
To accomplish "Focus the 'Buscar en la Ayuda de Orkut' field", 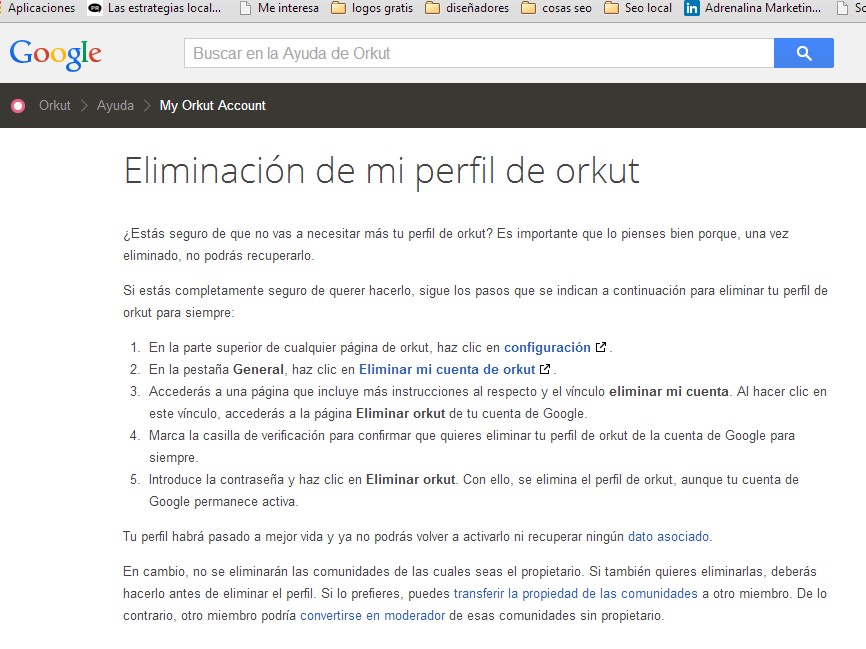I will pyautogui.click(x=479, y=53).
